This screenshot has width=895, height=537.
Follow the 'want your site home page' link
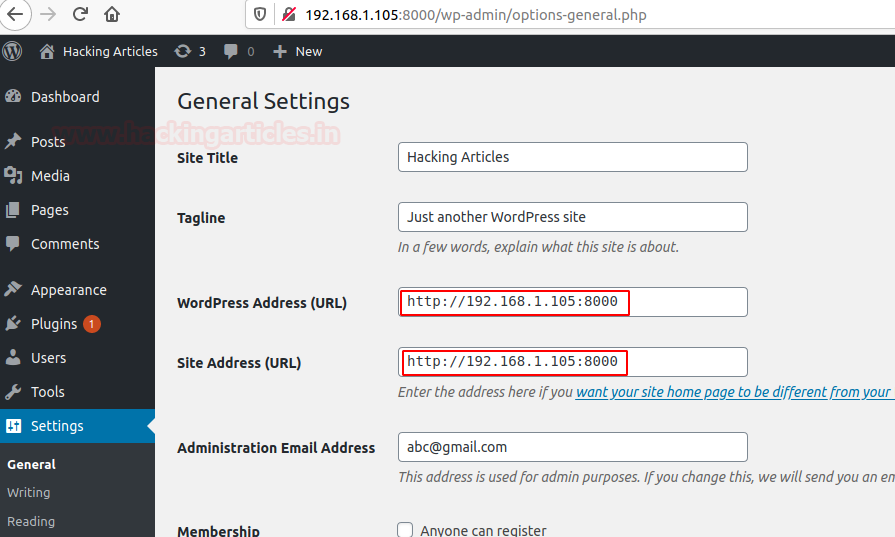(733, 392)
